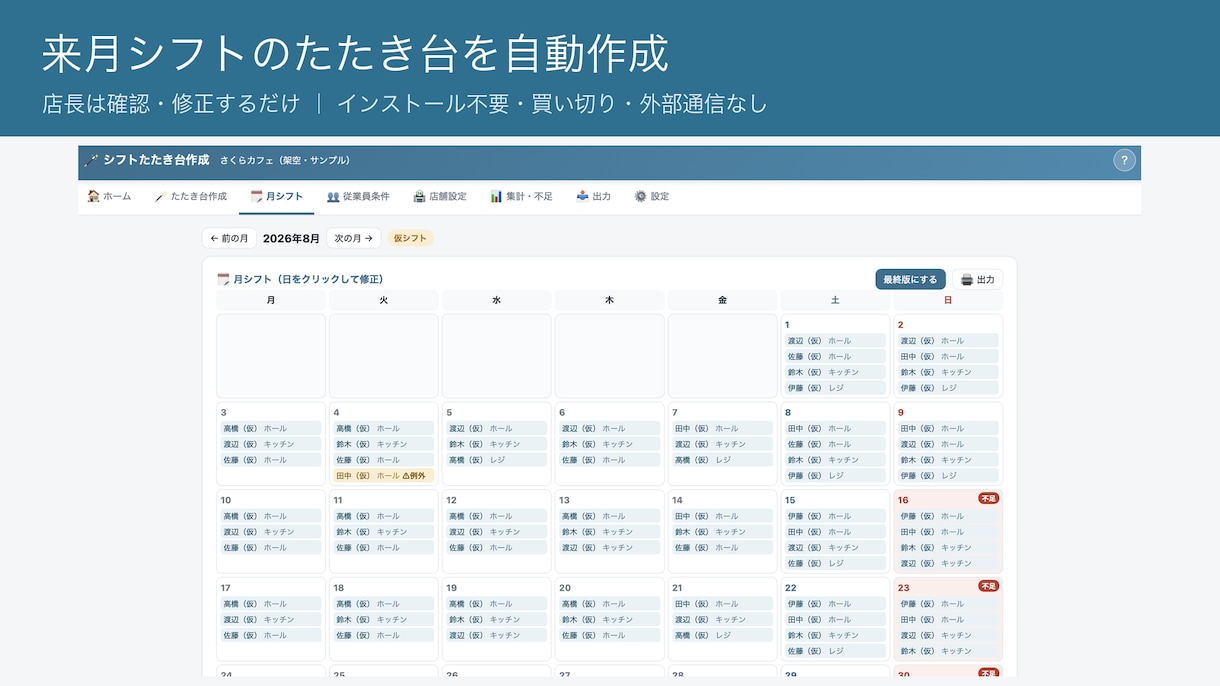This screenshot has height=686, width=1220.
Task: Click the 金 weekday column header
Action: tap(722, 300)
